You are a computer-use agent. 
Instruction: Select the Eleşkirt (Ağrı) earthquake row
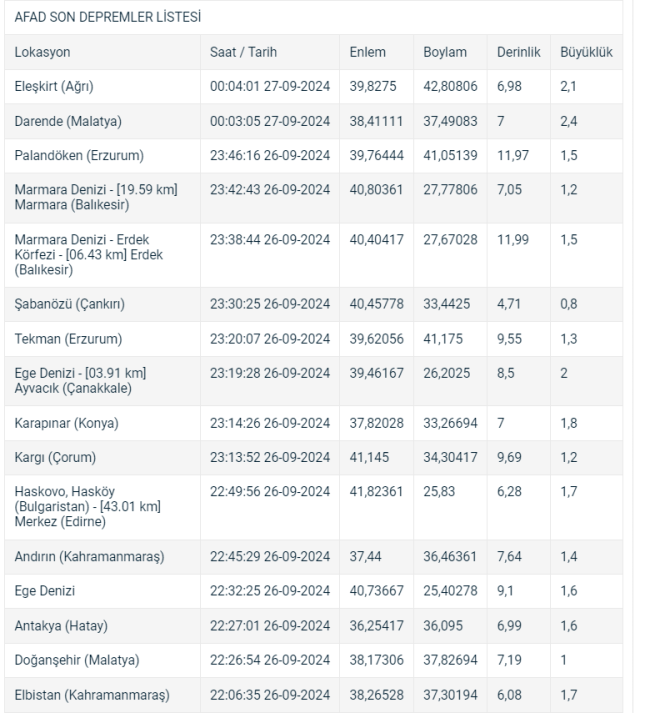313,86
